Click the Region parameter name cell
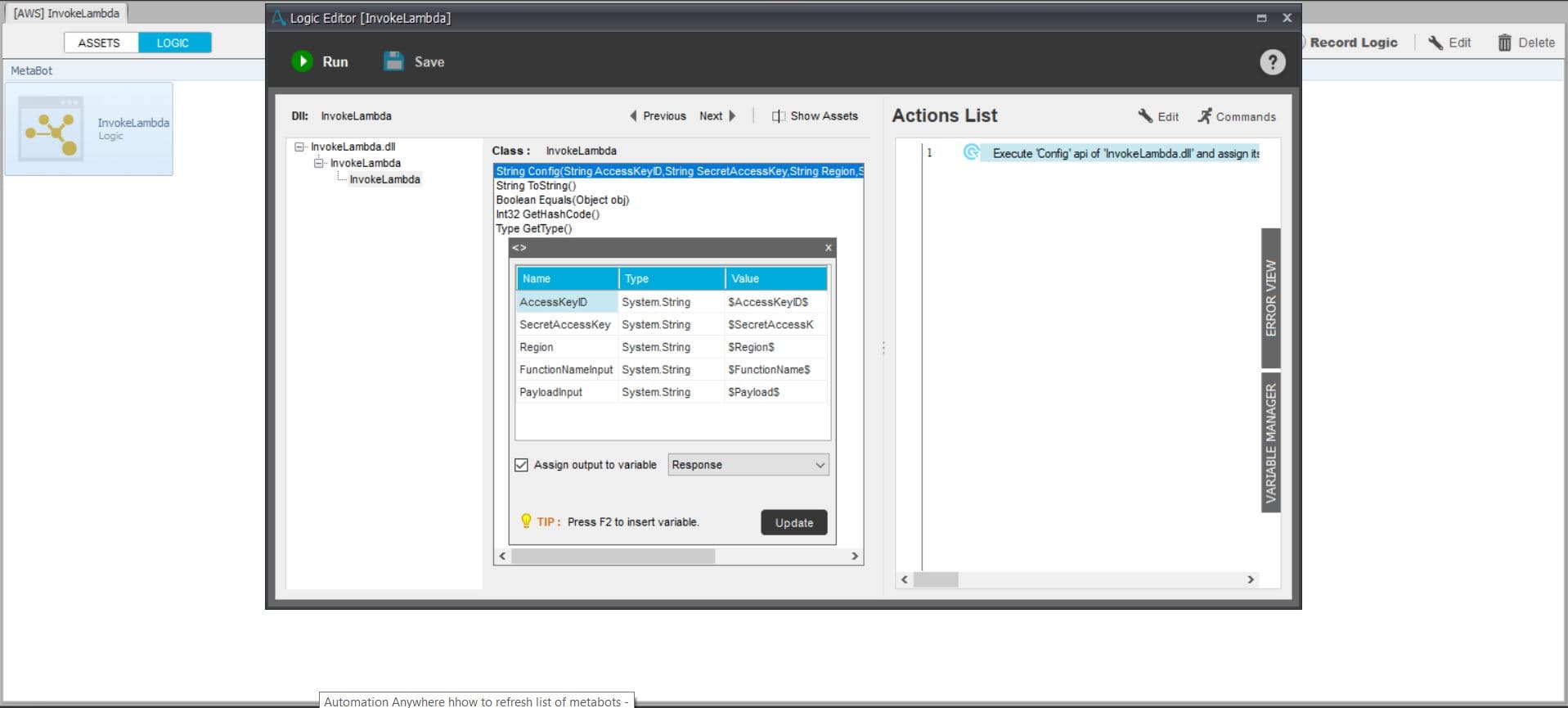Image resolution: width=1568 pixels, height=708 pixels. click(x=567, y=347)
